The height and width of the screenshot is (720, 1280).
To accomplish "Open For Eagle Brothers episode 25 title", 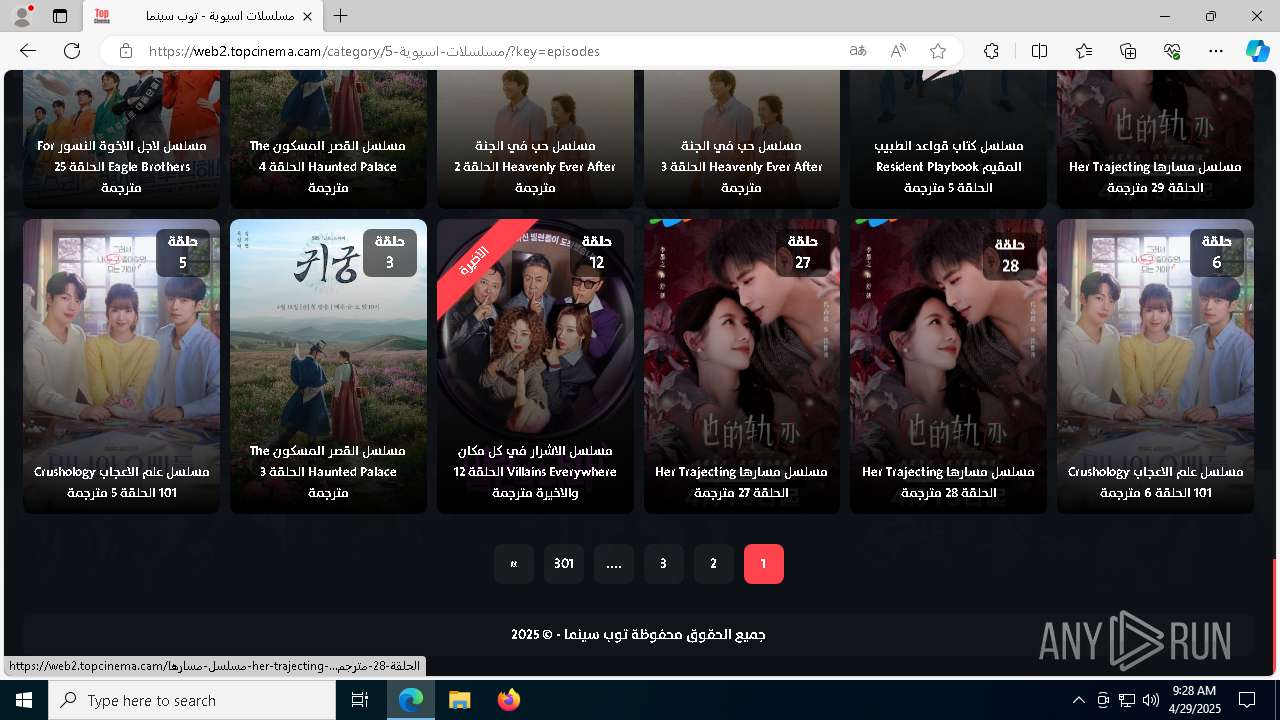I will coord(121,166).
